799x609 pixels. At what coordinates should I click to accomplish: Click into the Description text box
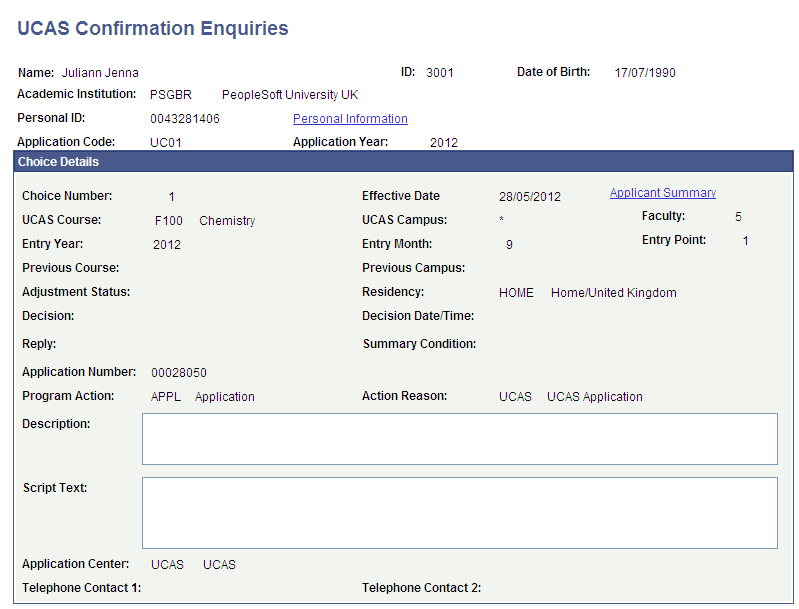[x=459, y=439]
